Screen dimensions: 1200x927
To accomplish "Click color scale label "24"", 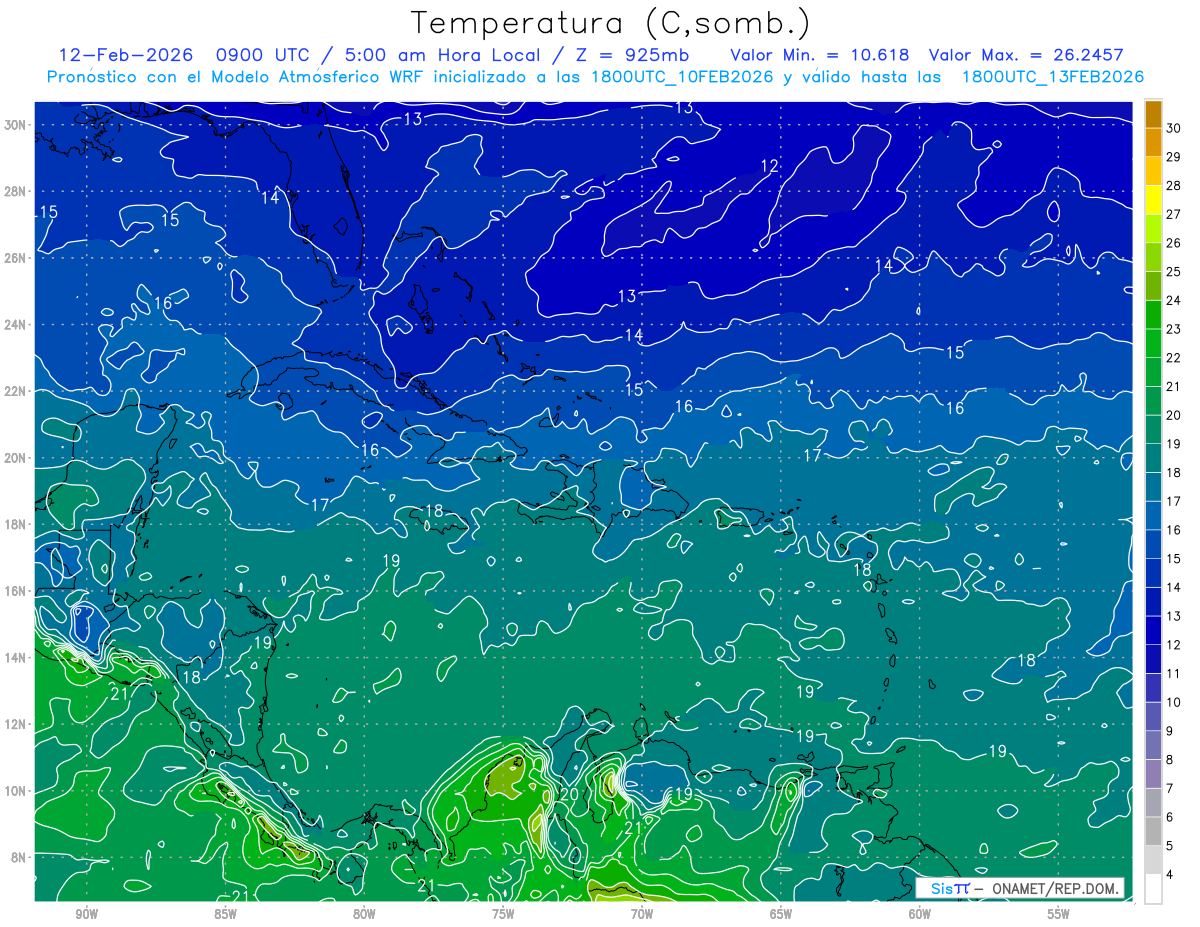I will coord(1173,301).
